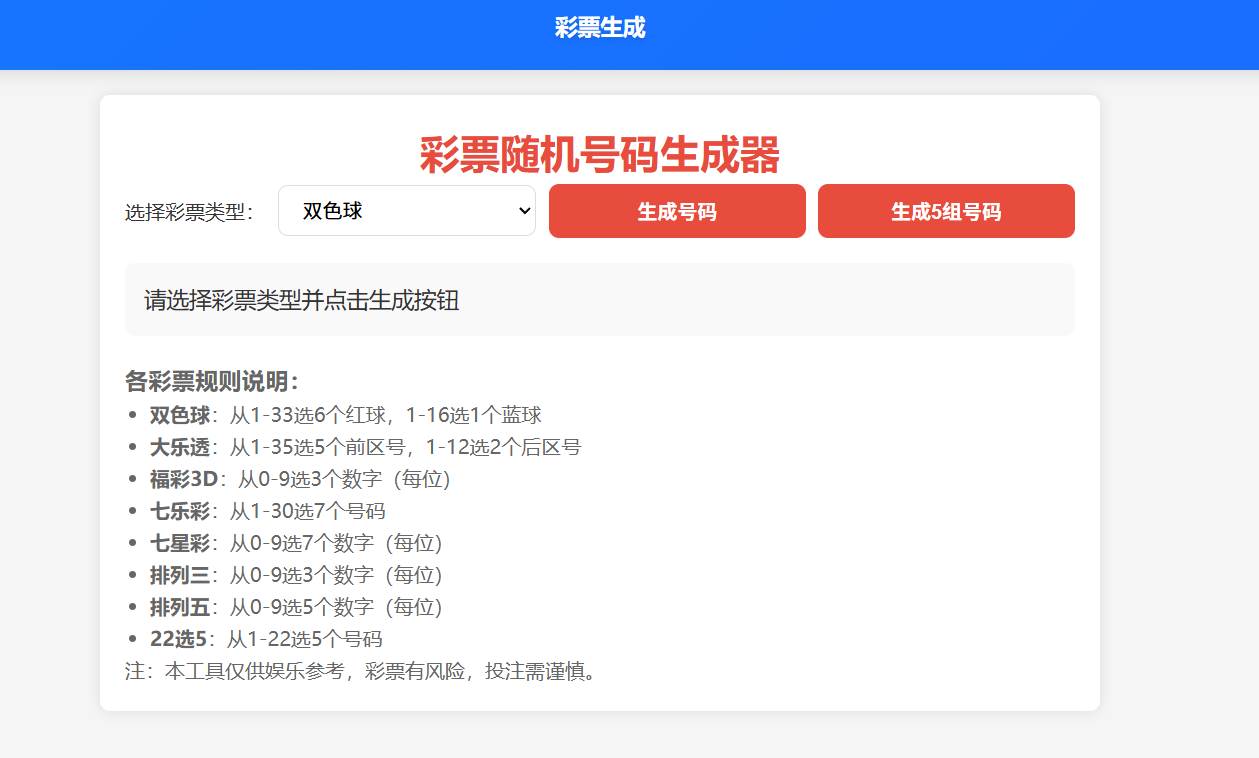
Task: Click the 生成号码 button
Action: [x=677, y=211]
